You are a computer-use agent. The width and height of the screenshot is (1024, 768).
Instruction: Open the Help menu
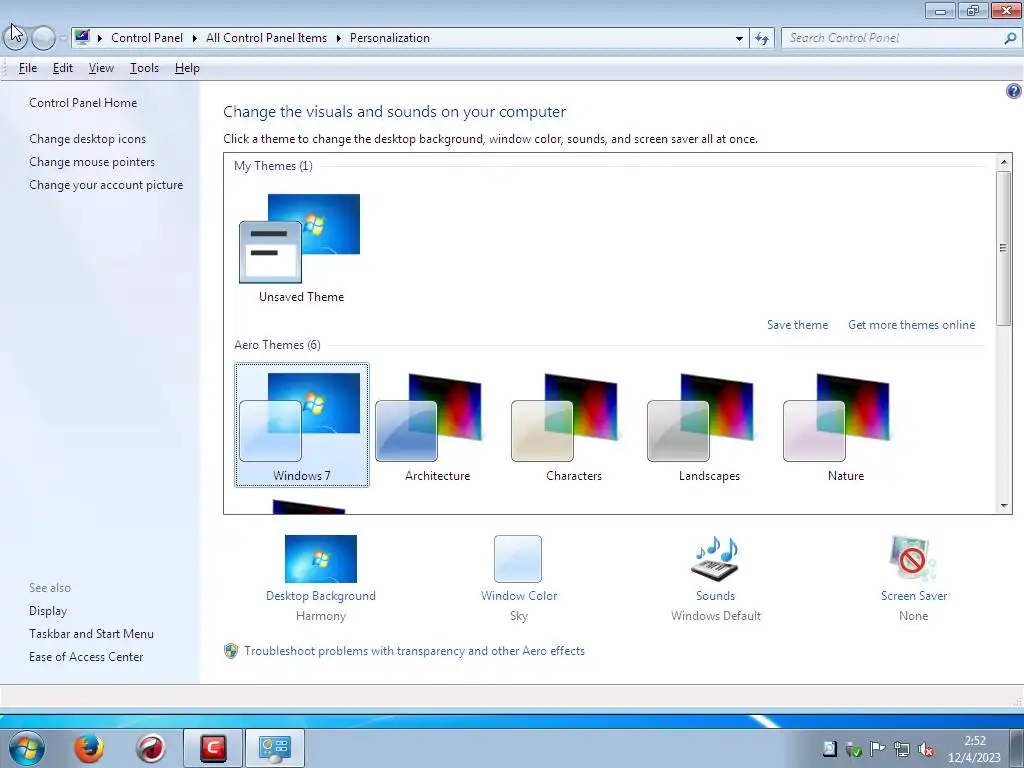(187, 68)
